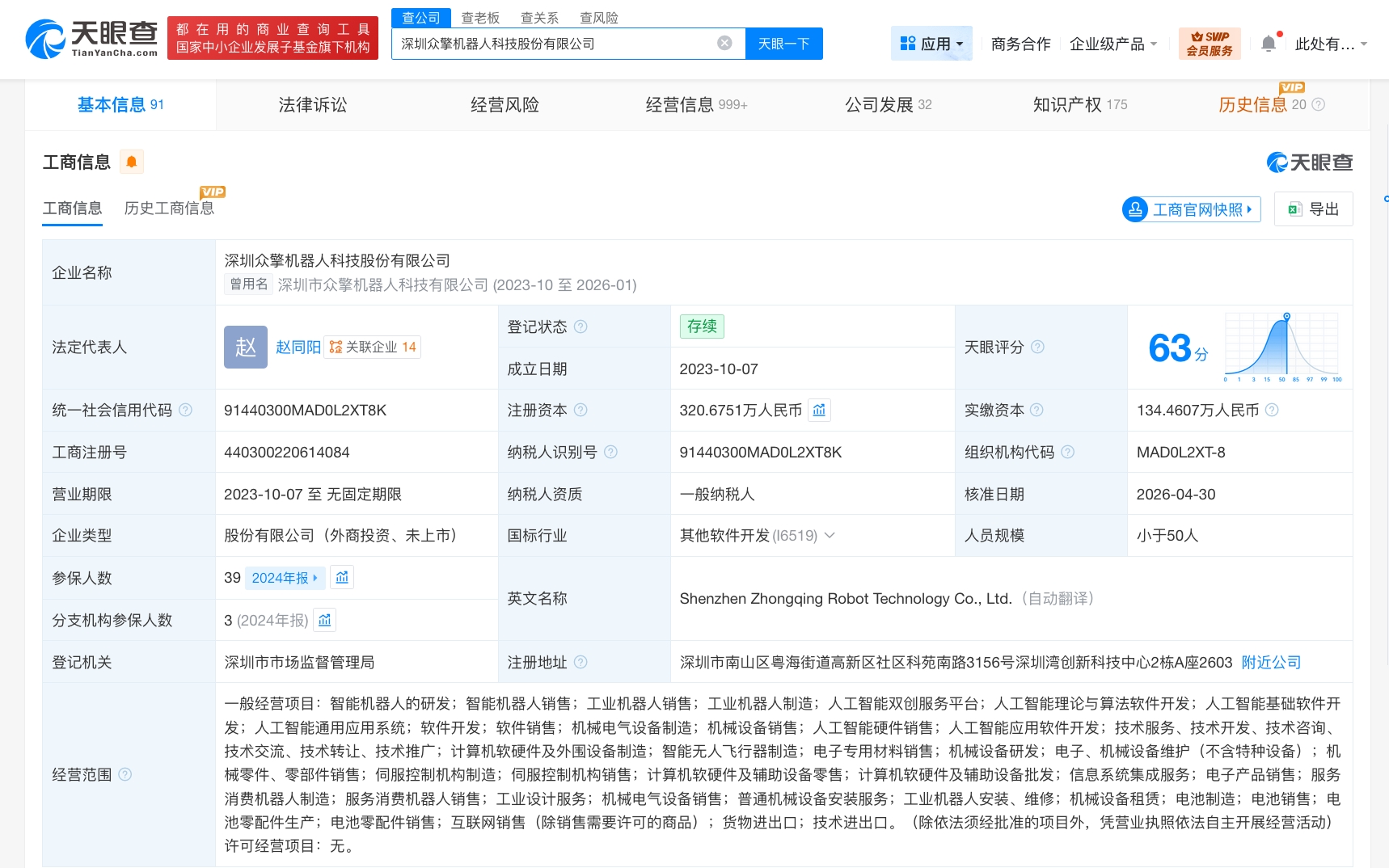Open the help icon next to 登记状态
Screen dimensions: 1389x868
(x=581, y=327)
